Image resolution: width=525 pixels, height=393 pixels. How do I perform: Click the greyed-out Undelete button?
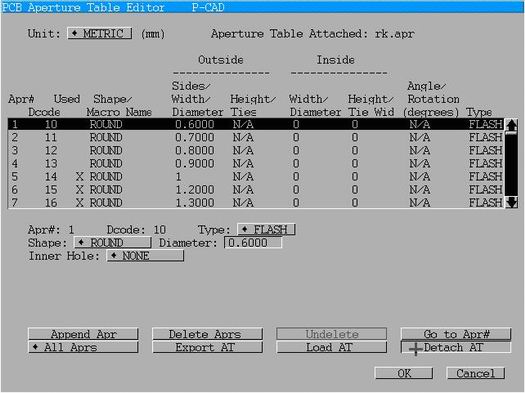point(332,334)
